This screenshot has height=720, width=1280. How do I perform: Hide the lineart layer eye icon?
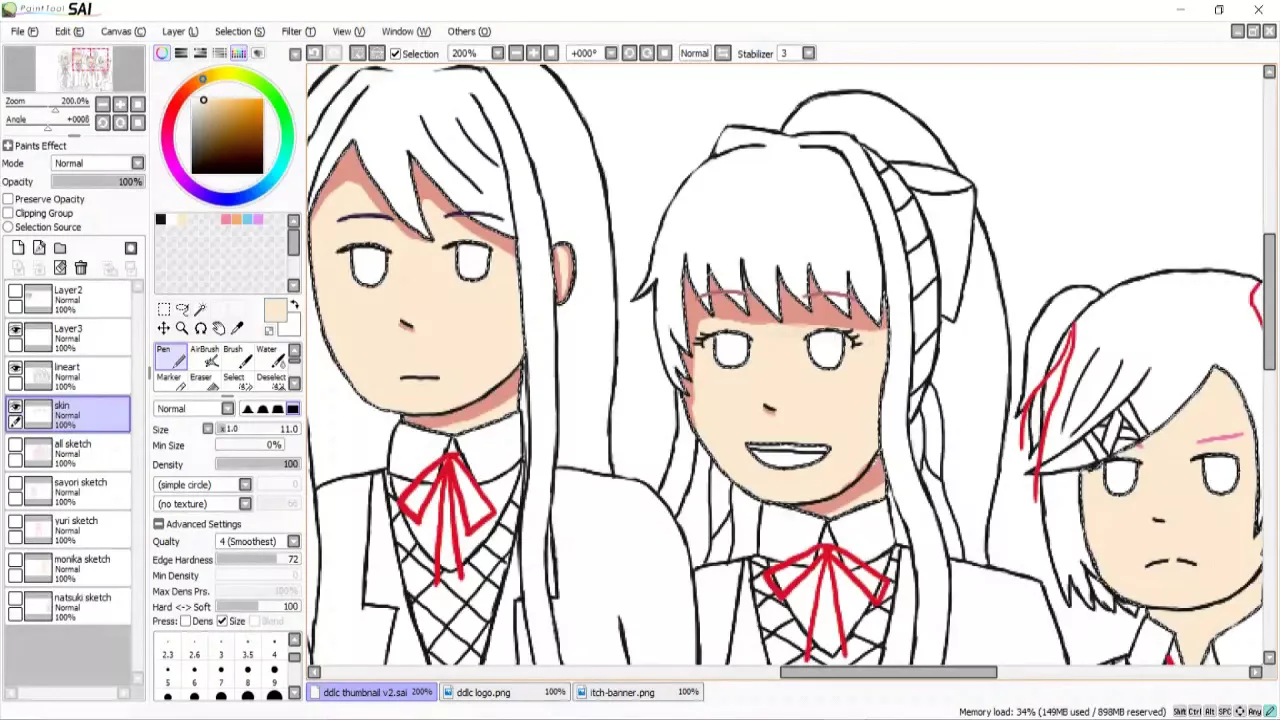coord(15,368)
